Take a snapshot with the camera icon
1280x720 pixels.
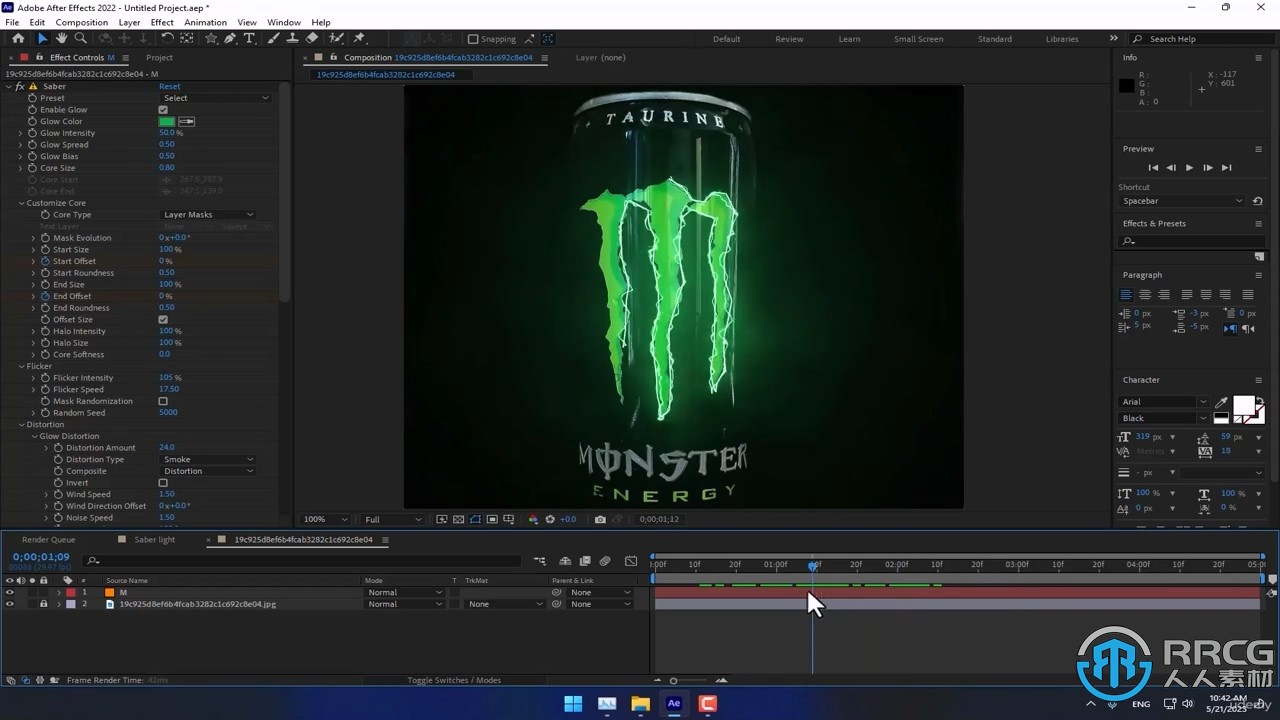600,520
